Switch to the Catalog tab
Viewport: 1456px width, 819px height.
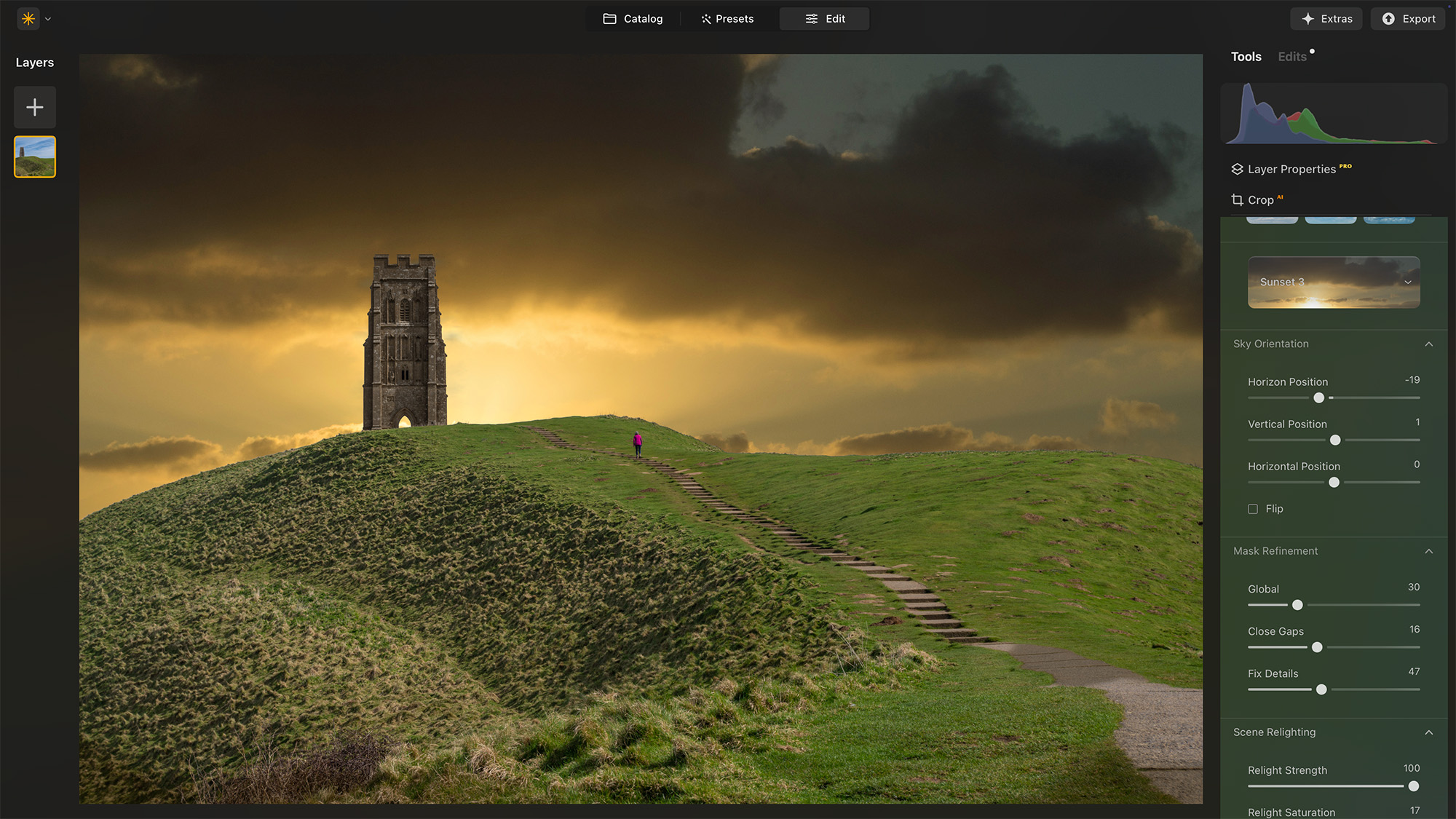[633, 19]
